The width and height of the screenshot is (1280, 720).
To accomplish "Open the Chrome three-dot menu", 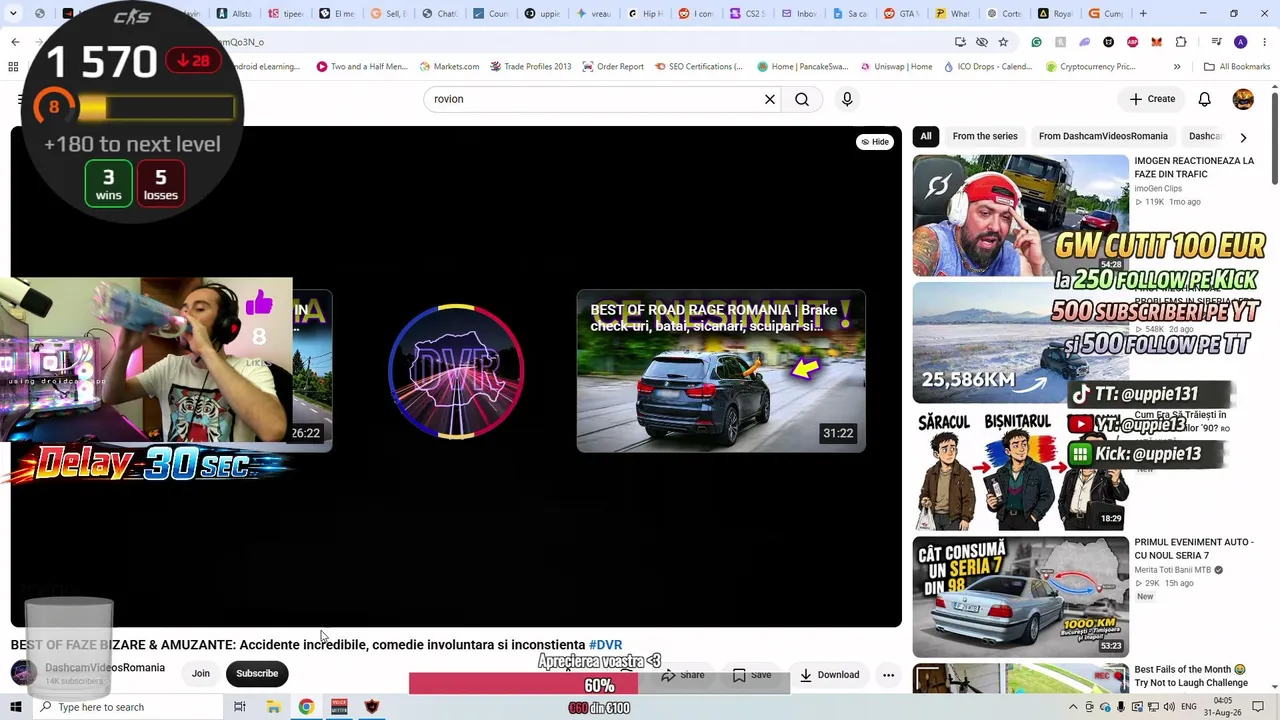I will pos(1265,42).
